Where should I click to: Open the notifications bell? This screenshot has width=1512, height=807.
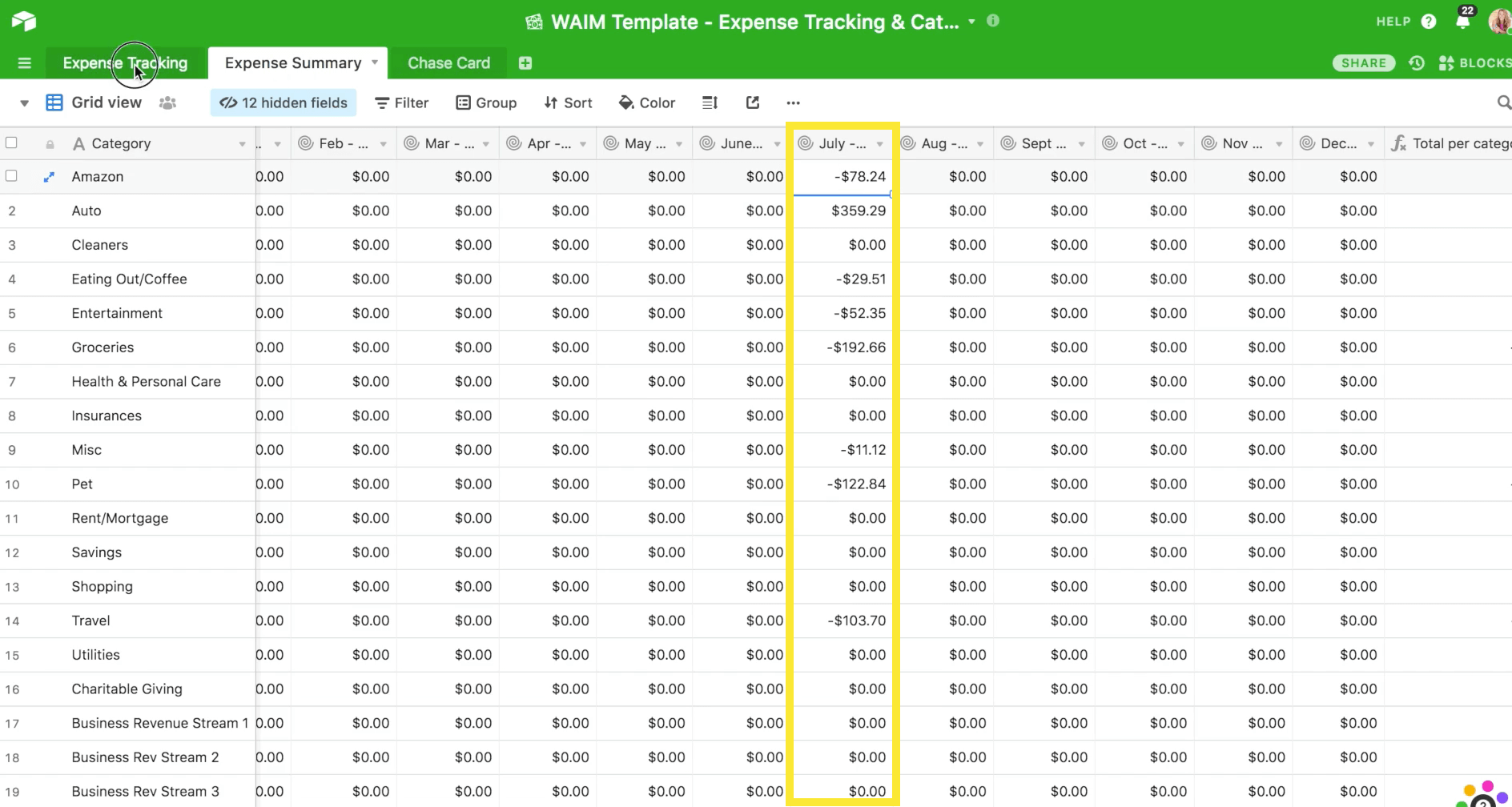(x=1462, y=22)
